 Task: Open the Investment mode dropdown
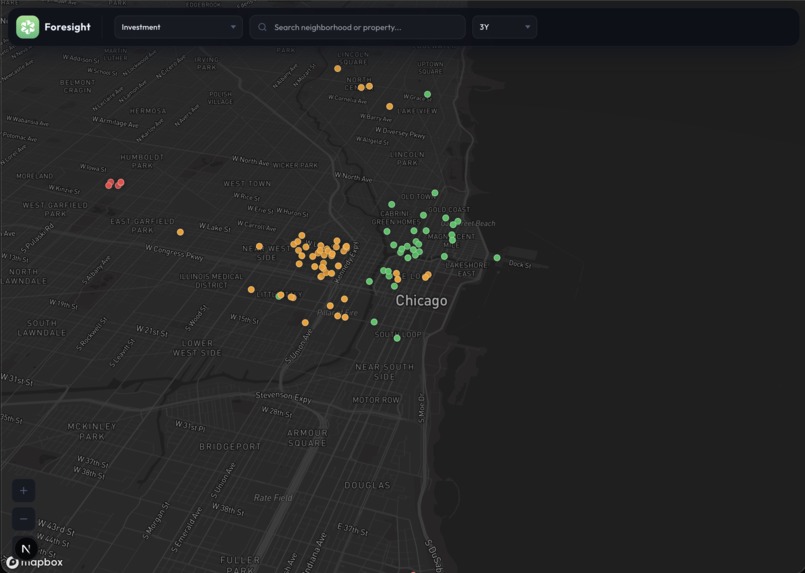click(x=178, y=27)
